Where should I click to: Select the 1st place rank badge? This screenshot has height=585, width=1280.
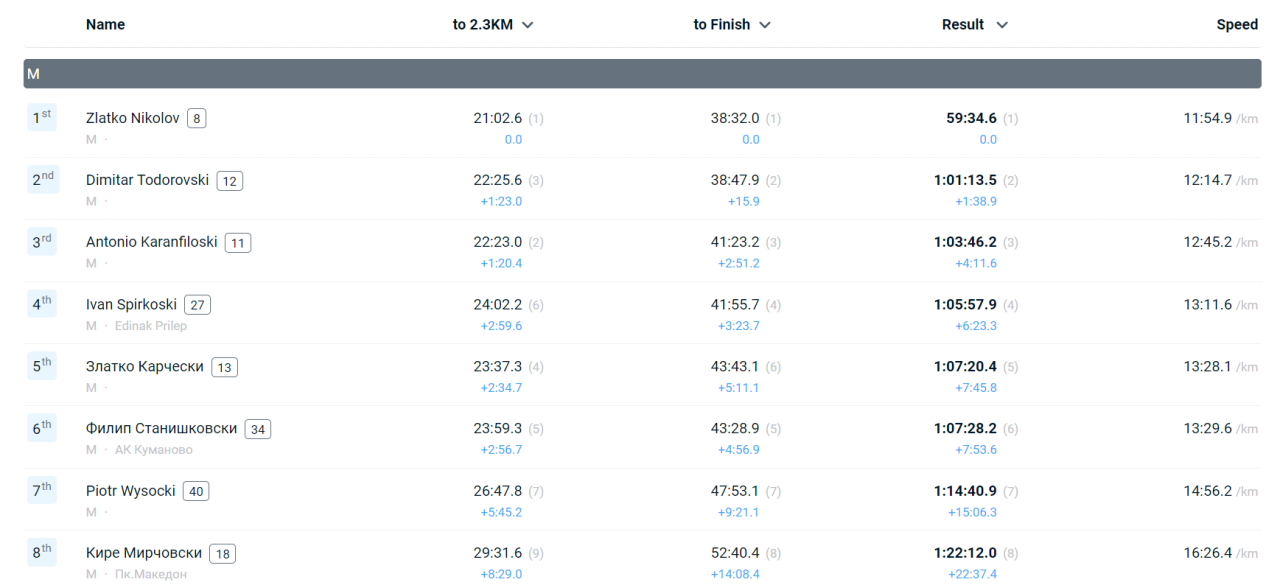tap(42, 117)
